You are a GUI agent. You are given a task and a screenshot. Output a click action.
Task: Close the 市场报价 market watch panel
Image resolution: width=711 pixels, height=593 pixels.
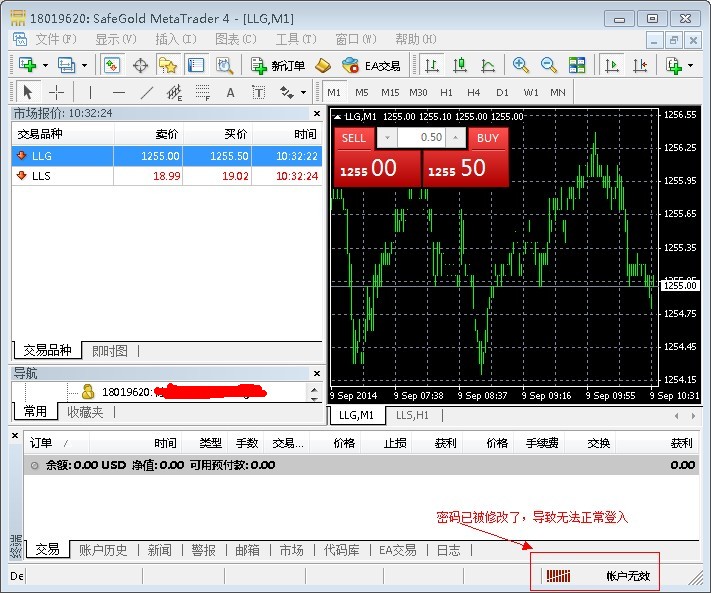pyautogui.click(x=317, y=113)
